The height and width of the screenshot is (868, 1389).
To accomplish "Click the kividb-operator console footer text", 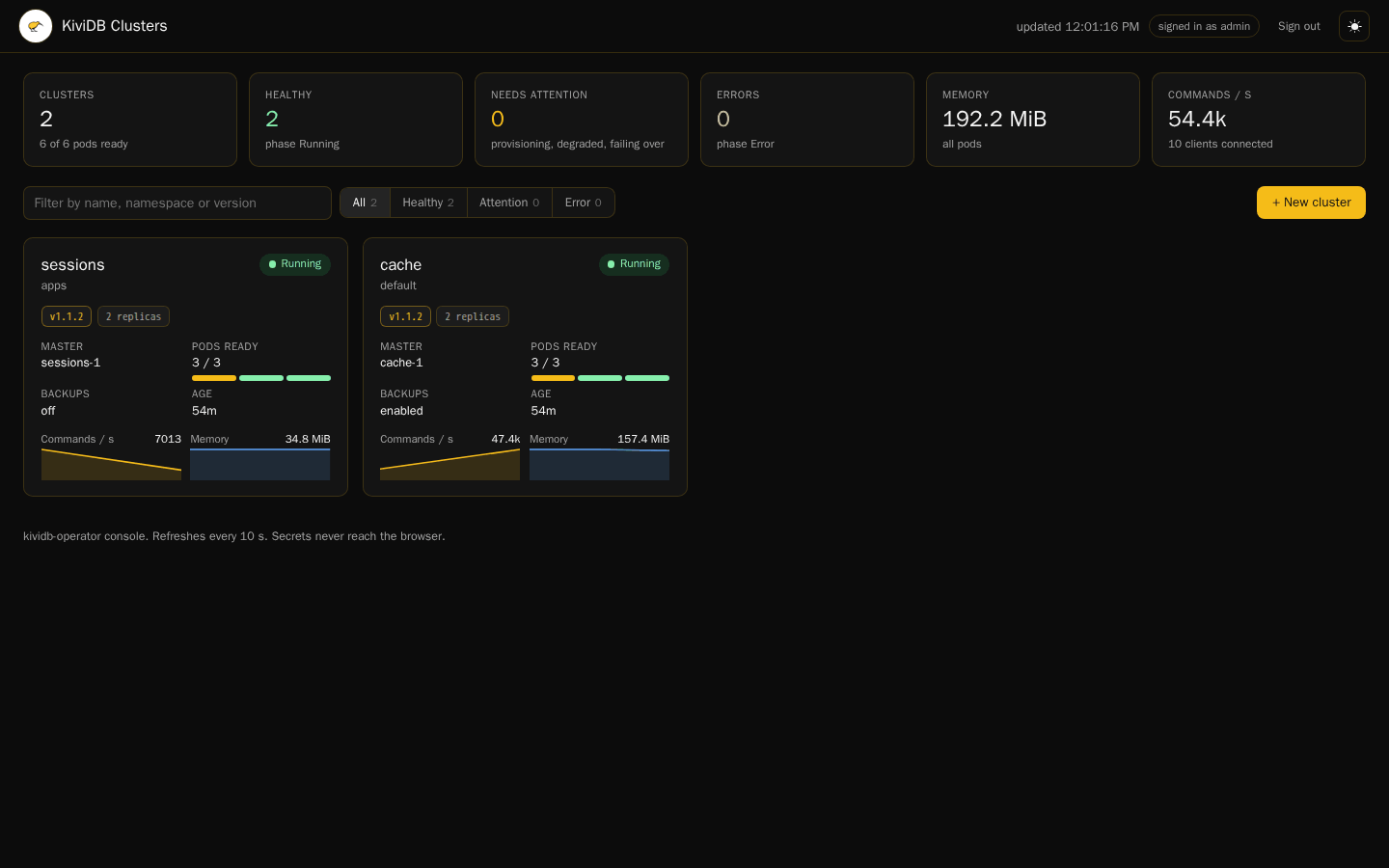I will point(234,536).
